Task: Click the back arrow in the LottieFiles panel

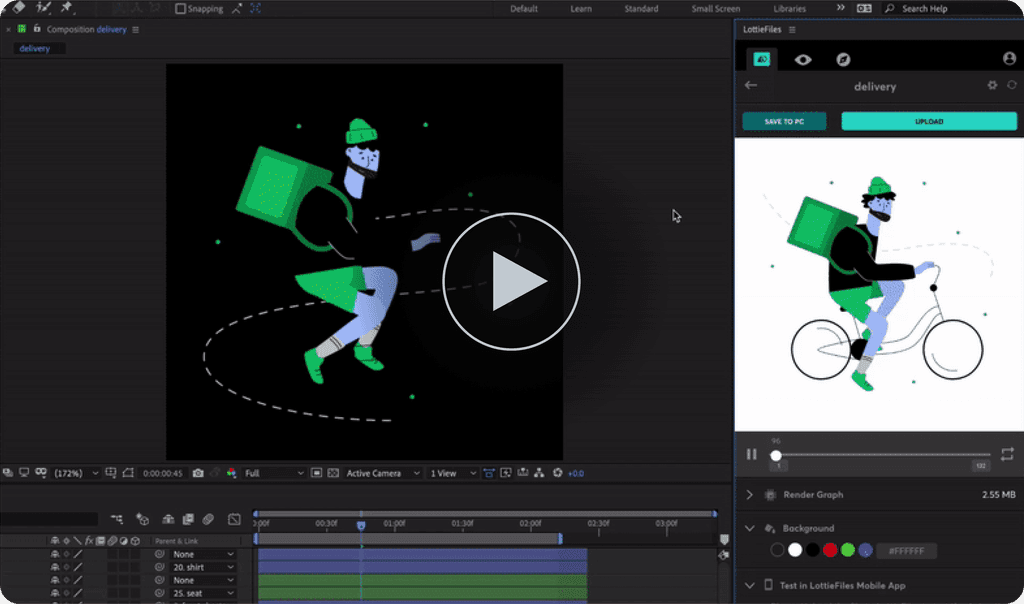Action: (x=750, y=85)
